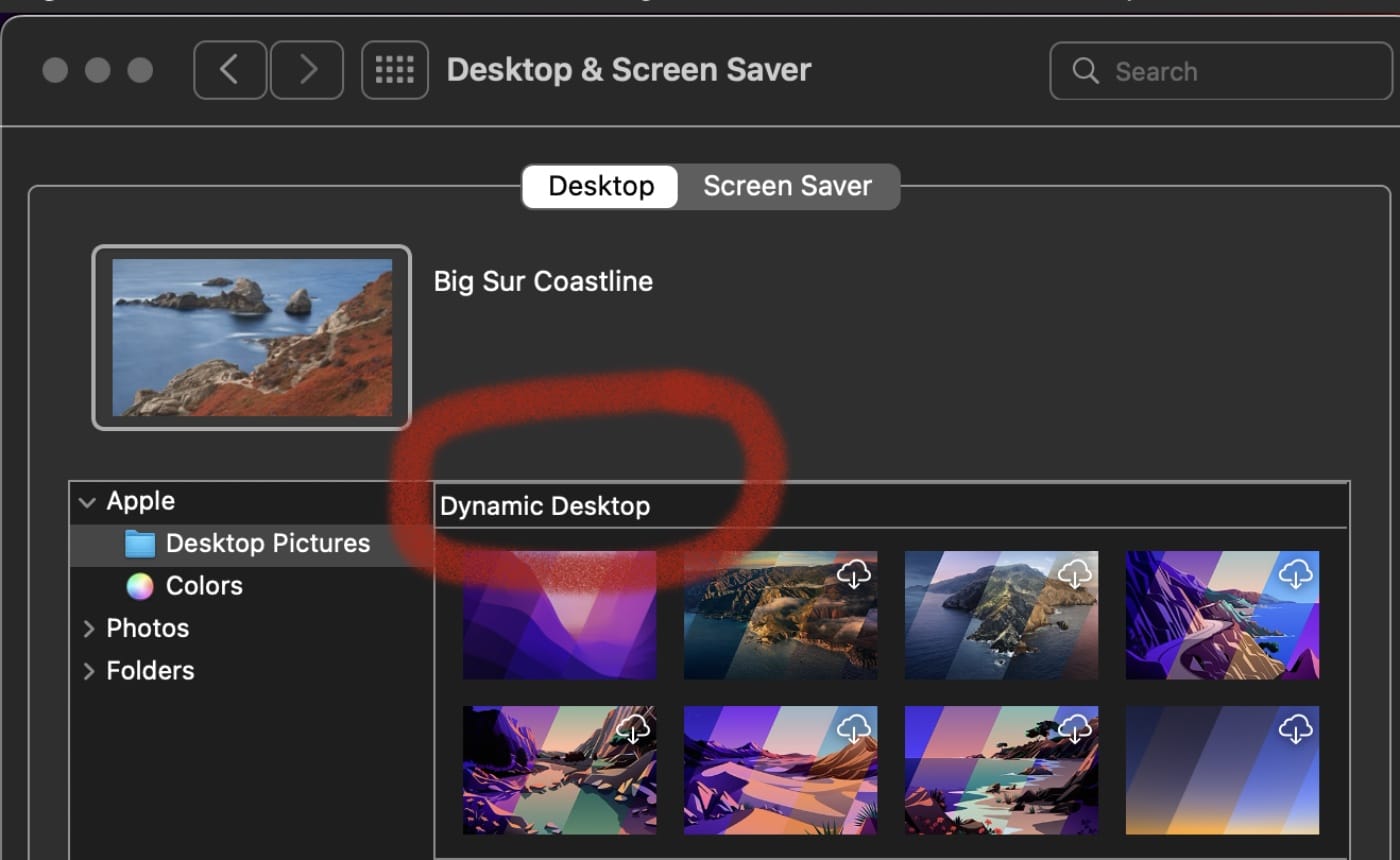
Task: Open the Show All preferences grid
Action: tap(394, 70)
